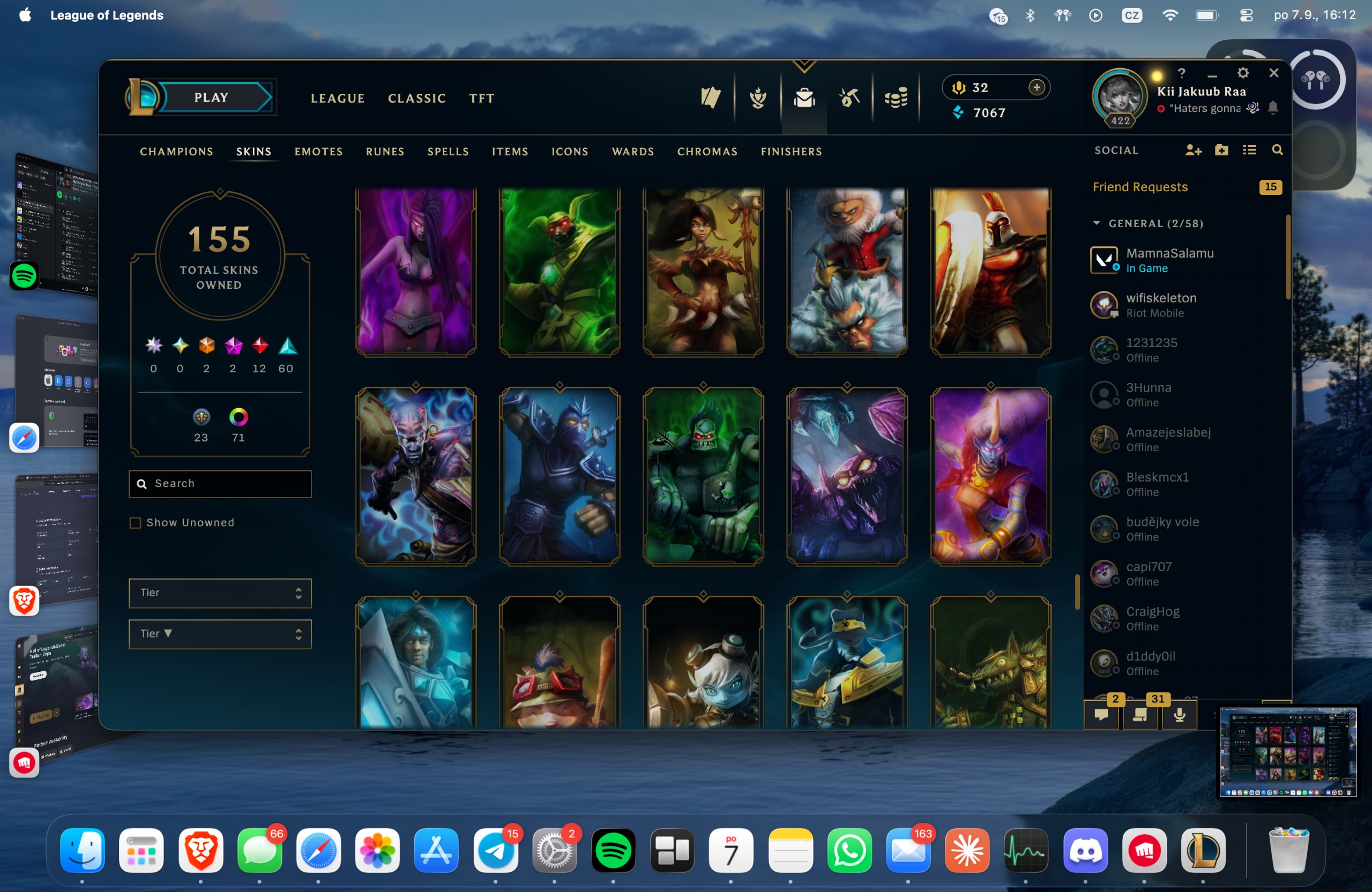Click the help question mark icon
The width and height of the screenshot is (1372, 892).
tap(1182, 73)
